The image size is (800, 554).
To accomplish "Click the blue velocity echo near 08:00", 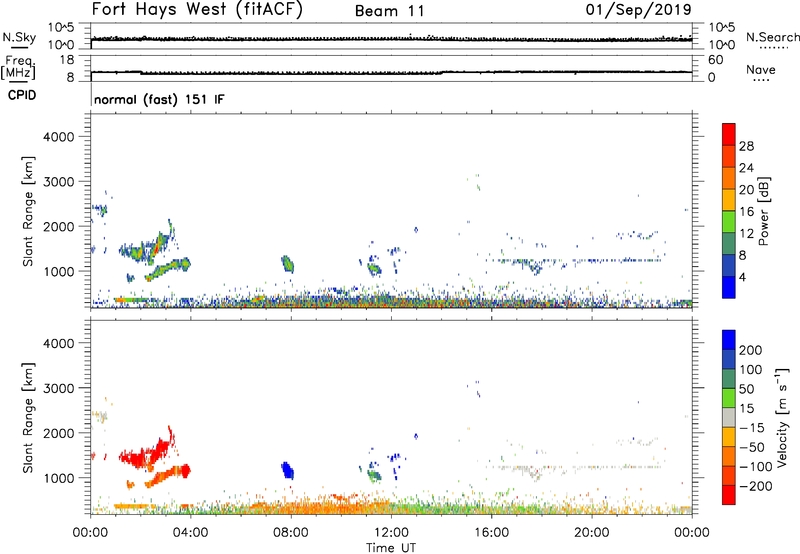I will coord(288,470).
